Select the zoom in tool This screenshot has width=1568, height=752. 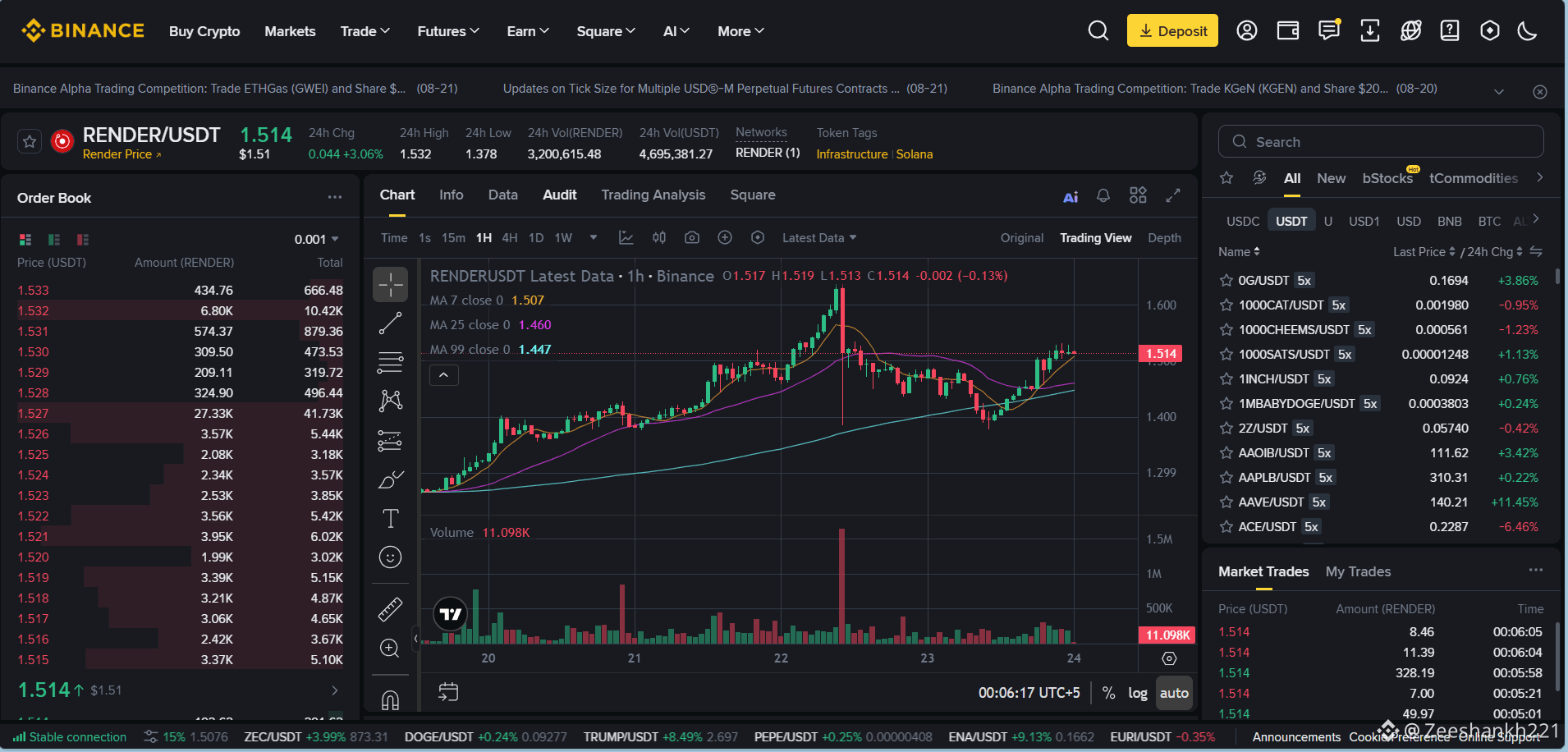coord(391,649)
